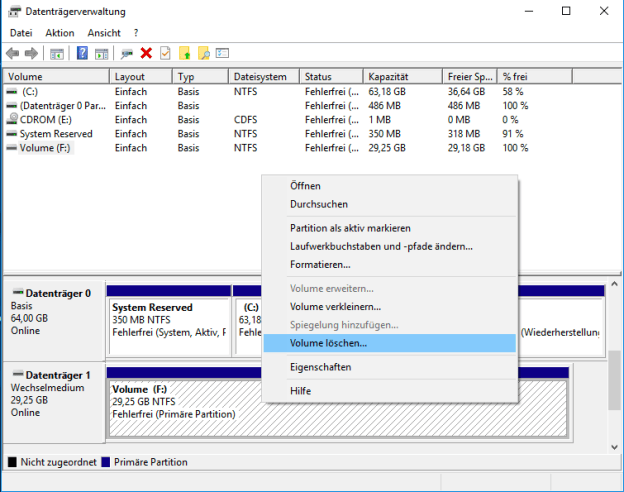Sort by the Dateisystem column header

(x=259, y=77)
